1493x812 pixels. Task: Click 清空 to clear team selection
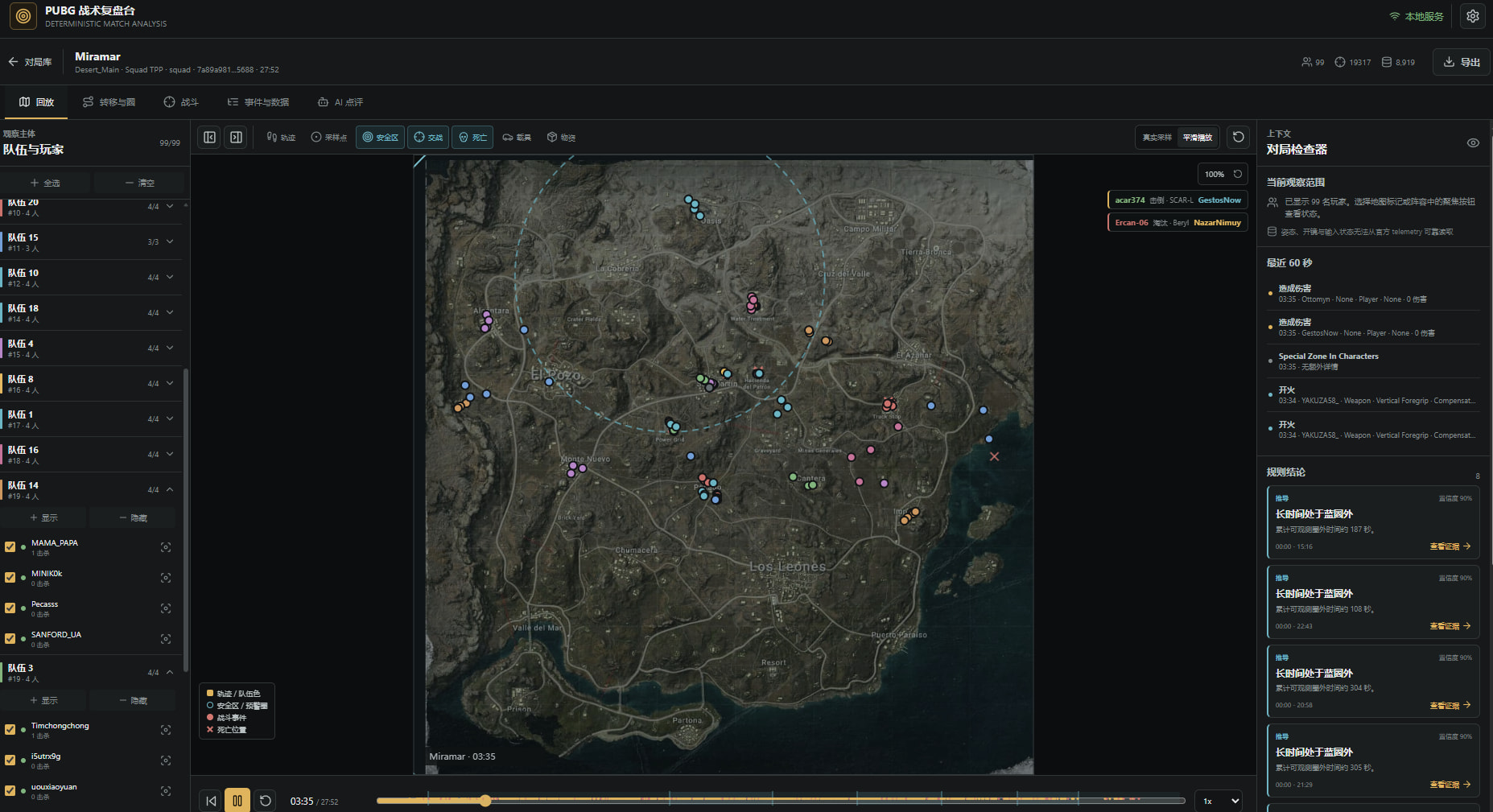coord(139,183)
